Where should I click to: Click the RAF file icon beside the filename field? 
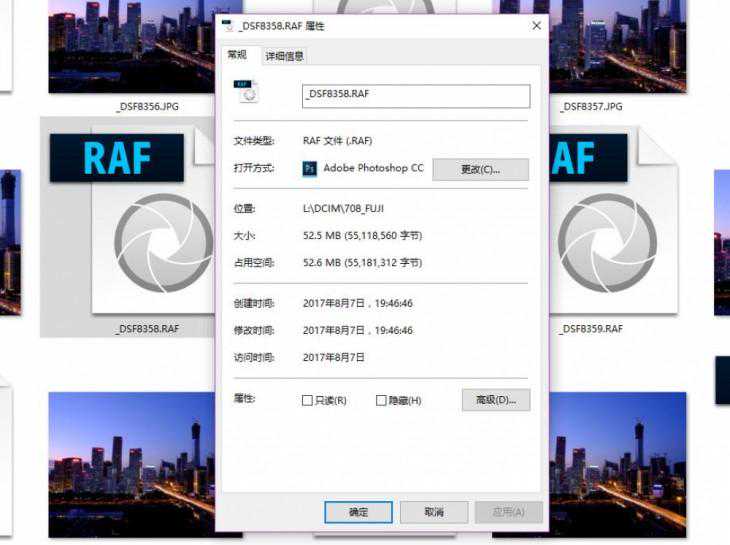pos(245,92)
